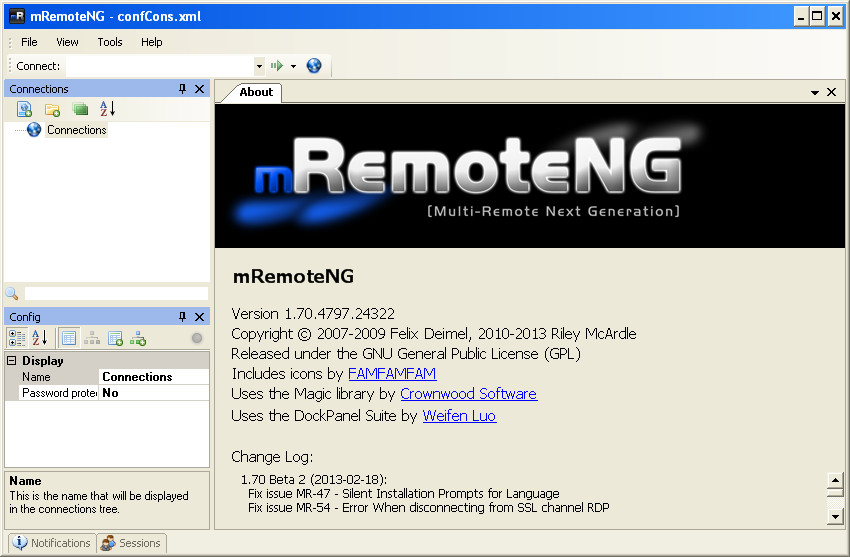Image resolution: width=850 pixels, height=557 pixels.
Task: Click the Default Properties icon in Config
Action: 115,338
